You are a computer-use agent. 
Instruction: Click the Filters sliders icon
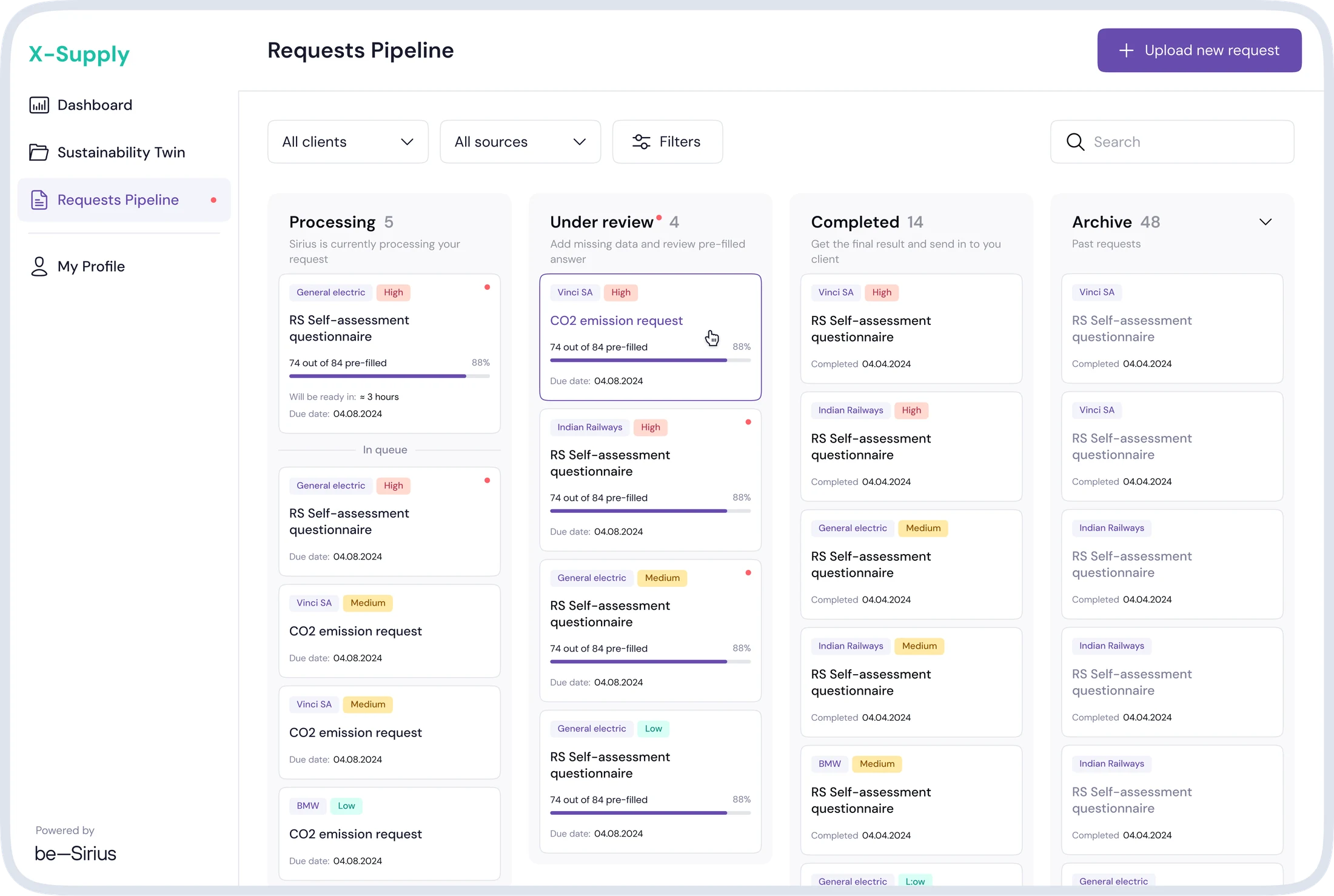point(641,142)
